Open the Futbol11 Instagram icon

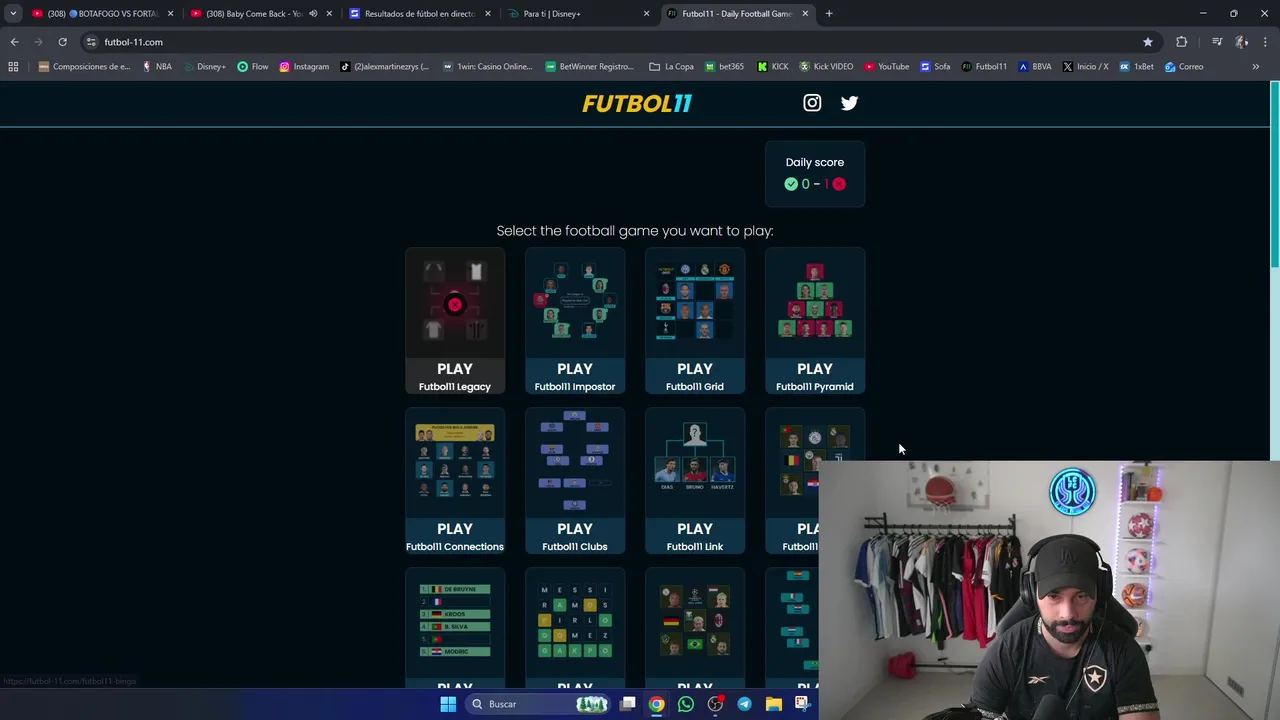(x=812, y=103)
